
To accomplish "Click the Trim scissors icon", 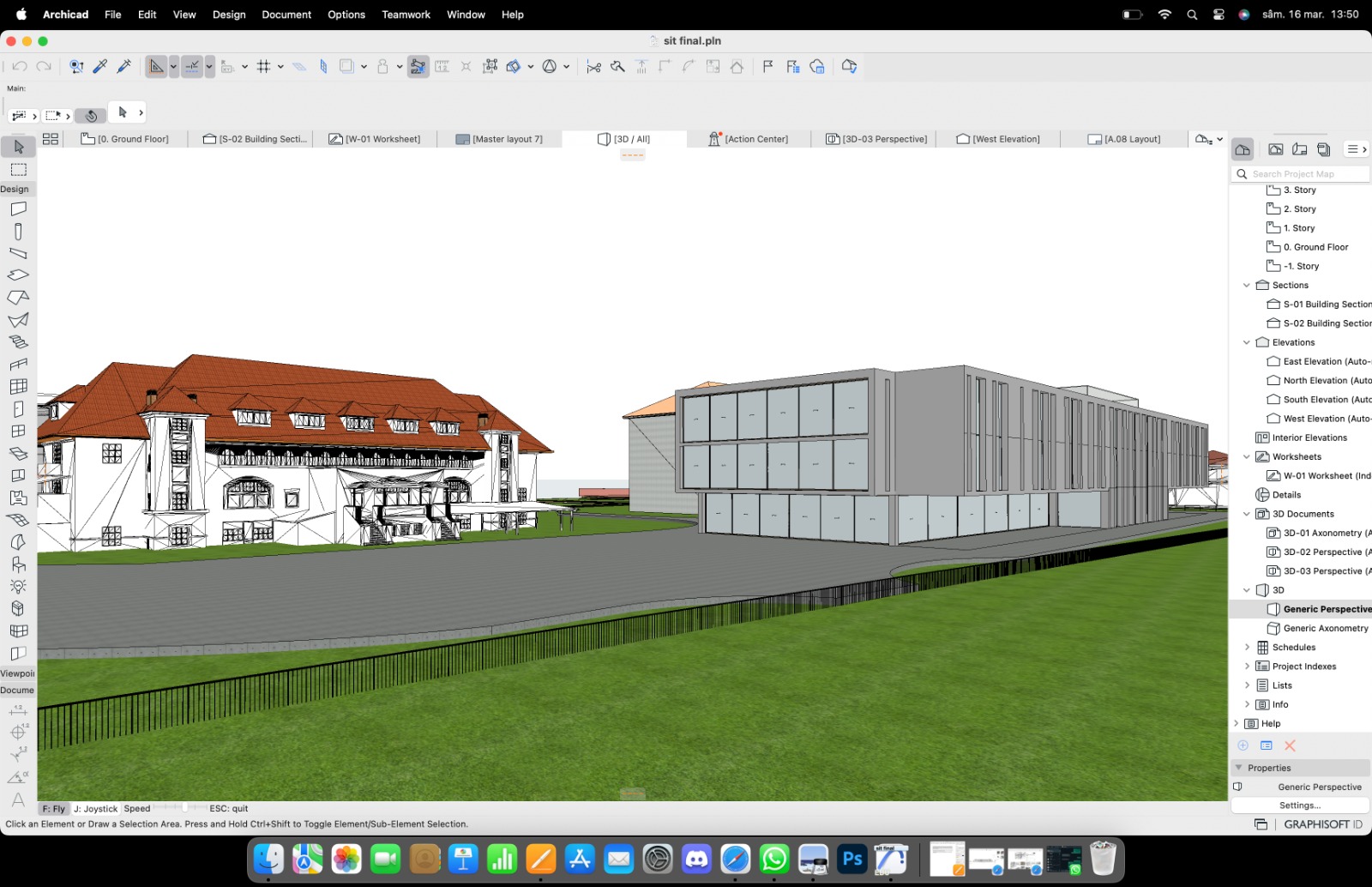I will point(593,66).
